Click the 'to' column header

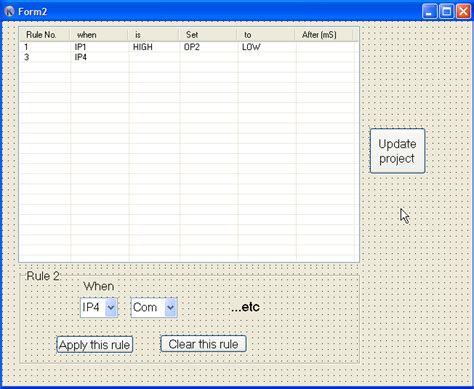[x=266, y=35]
